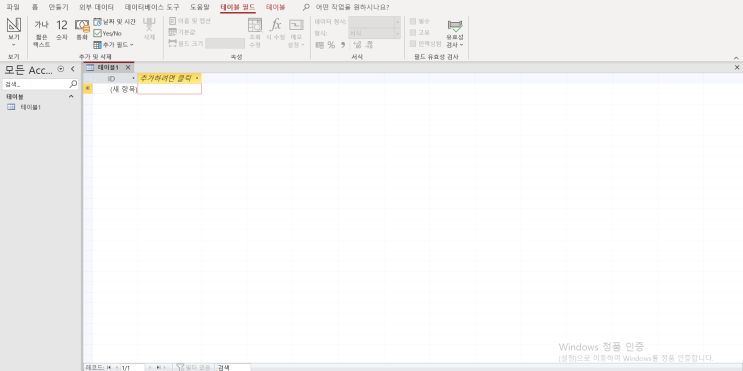Click the increase decimals icon
Viewport: 743px width, 371px height.
click(357, 45)
